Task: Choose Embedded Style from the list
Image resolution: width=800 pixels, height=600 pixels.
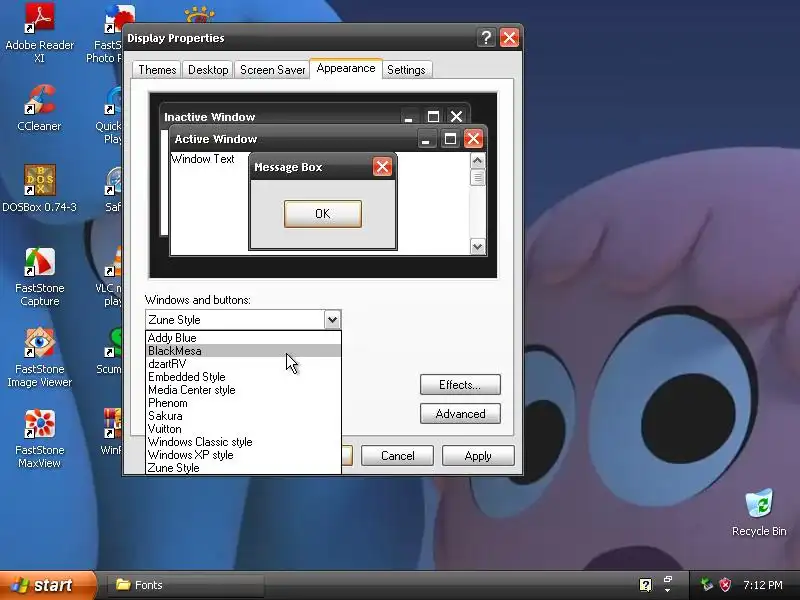Action: pos(243,377)
